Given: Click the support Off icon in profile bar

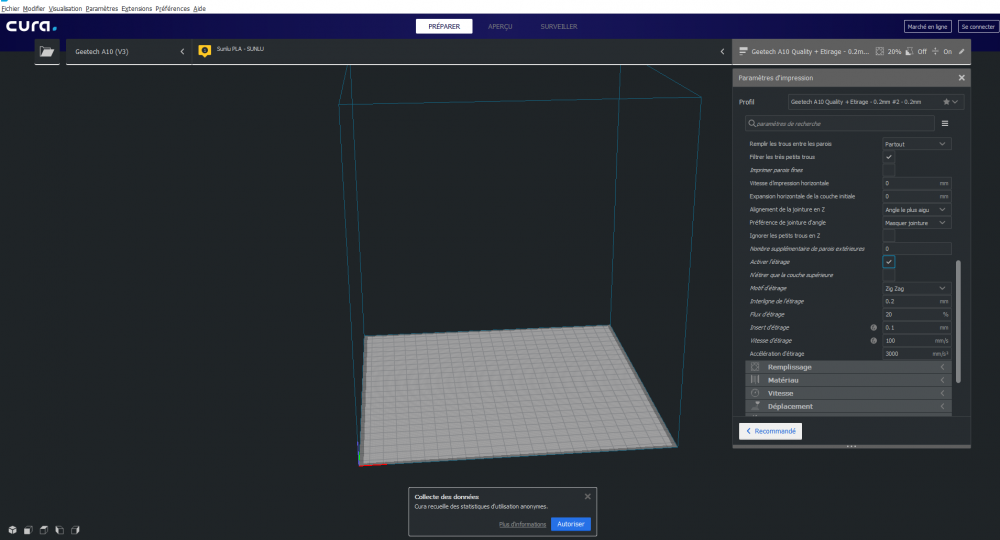Looking at the screenshot, I should (x=909, y=52).
